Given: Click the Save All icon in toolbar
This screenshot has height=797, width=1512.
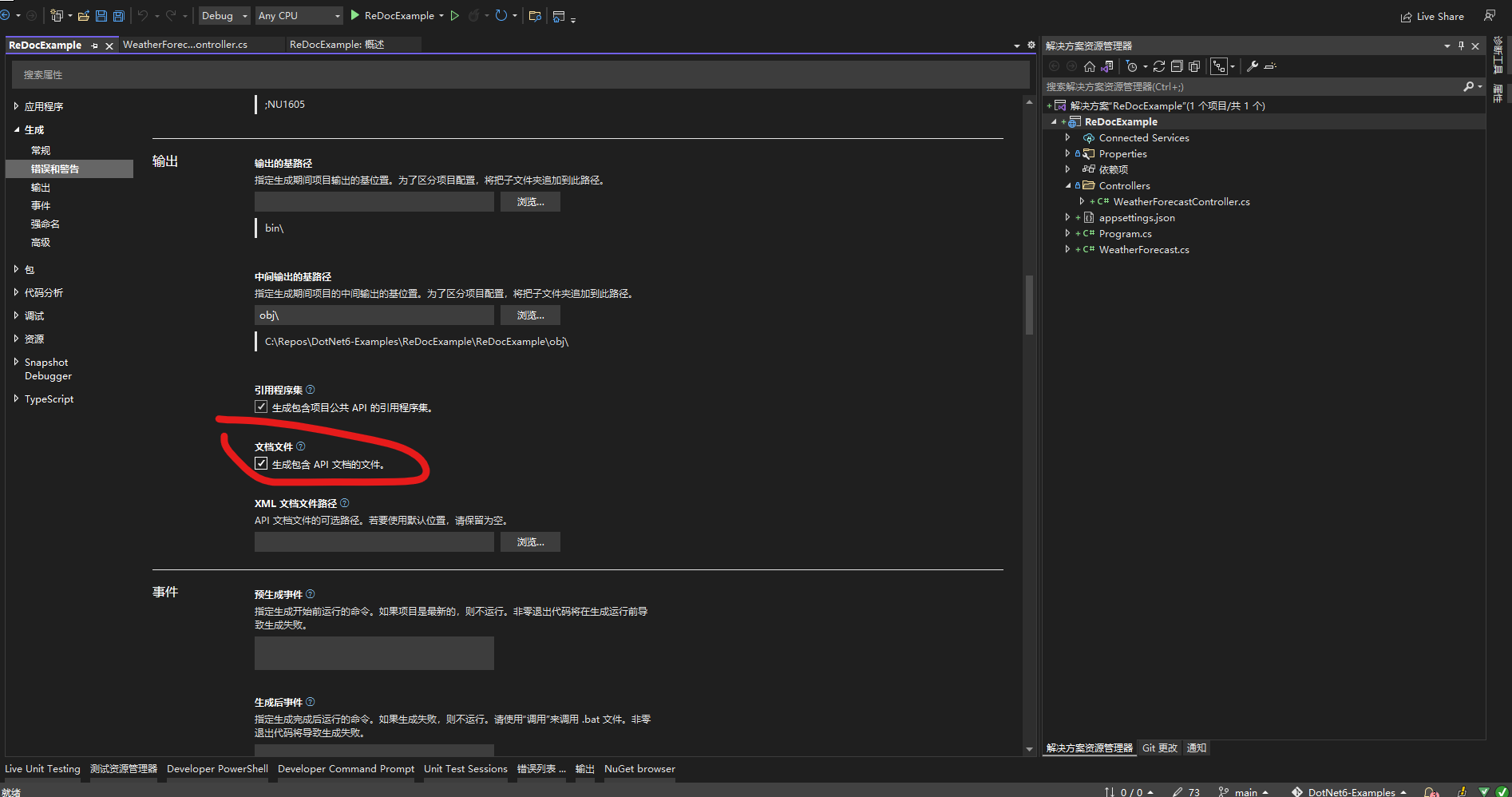Looking at the screenshot, I should (118, 15).
